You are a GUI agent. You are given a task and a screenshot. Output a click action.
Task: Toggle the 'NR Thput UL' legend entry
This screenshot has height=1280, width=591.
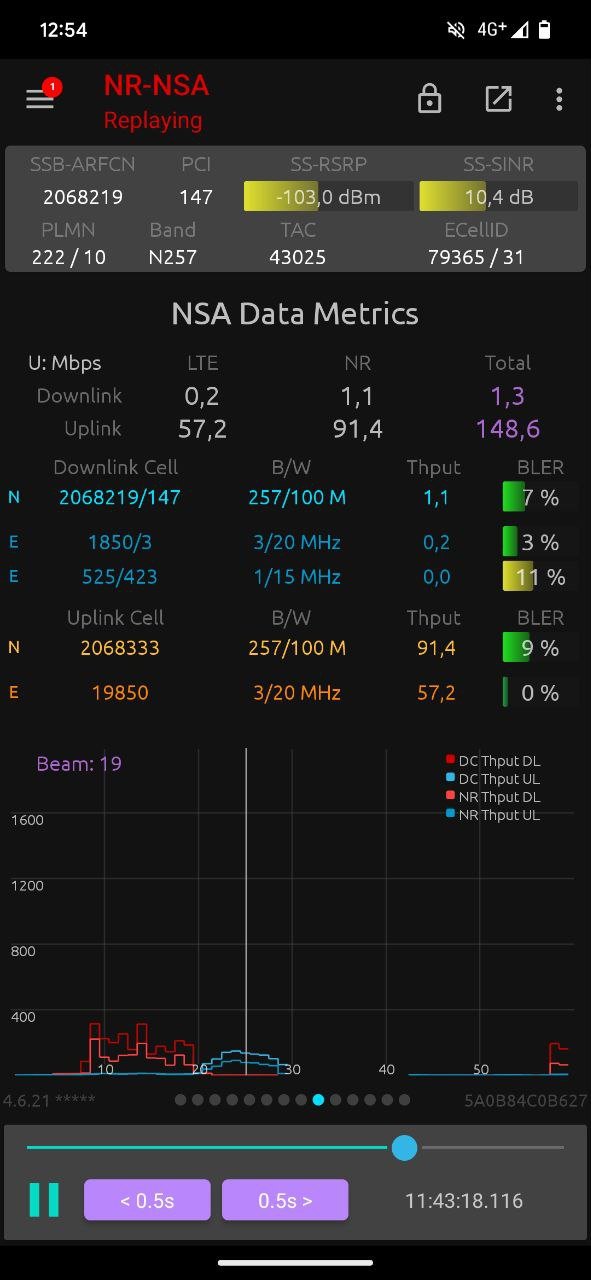click(493, 815)
